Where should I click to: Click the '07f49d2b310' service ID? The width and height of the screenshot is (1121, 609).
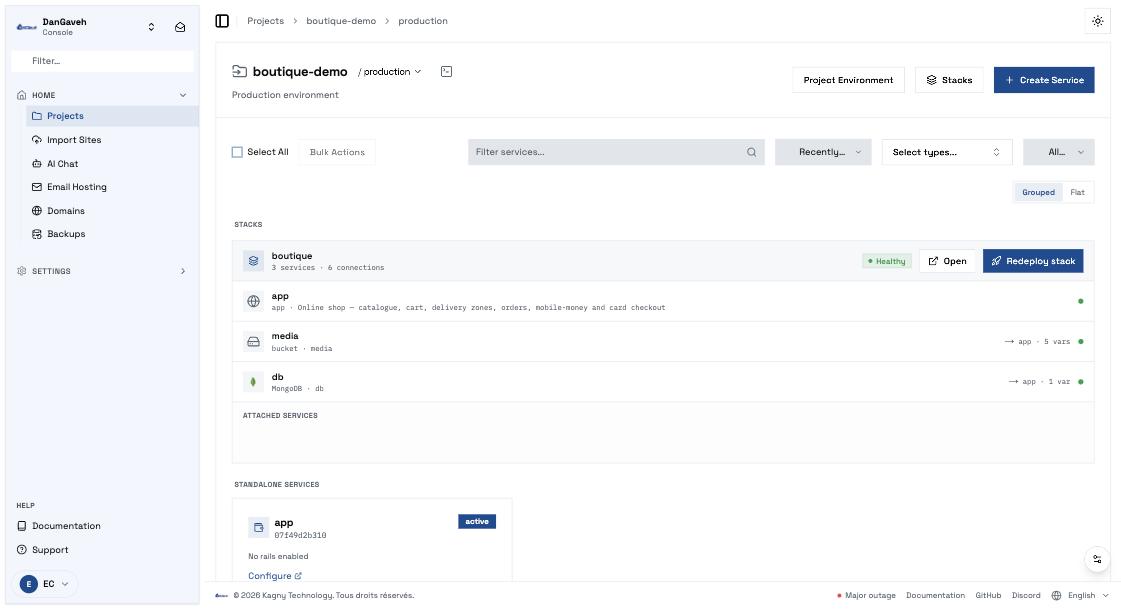300,535
